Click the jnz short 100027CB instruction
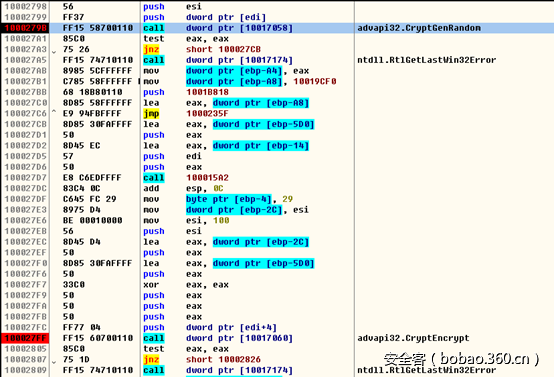This screenshot has width=554, height=377. [x=202, y=49]
